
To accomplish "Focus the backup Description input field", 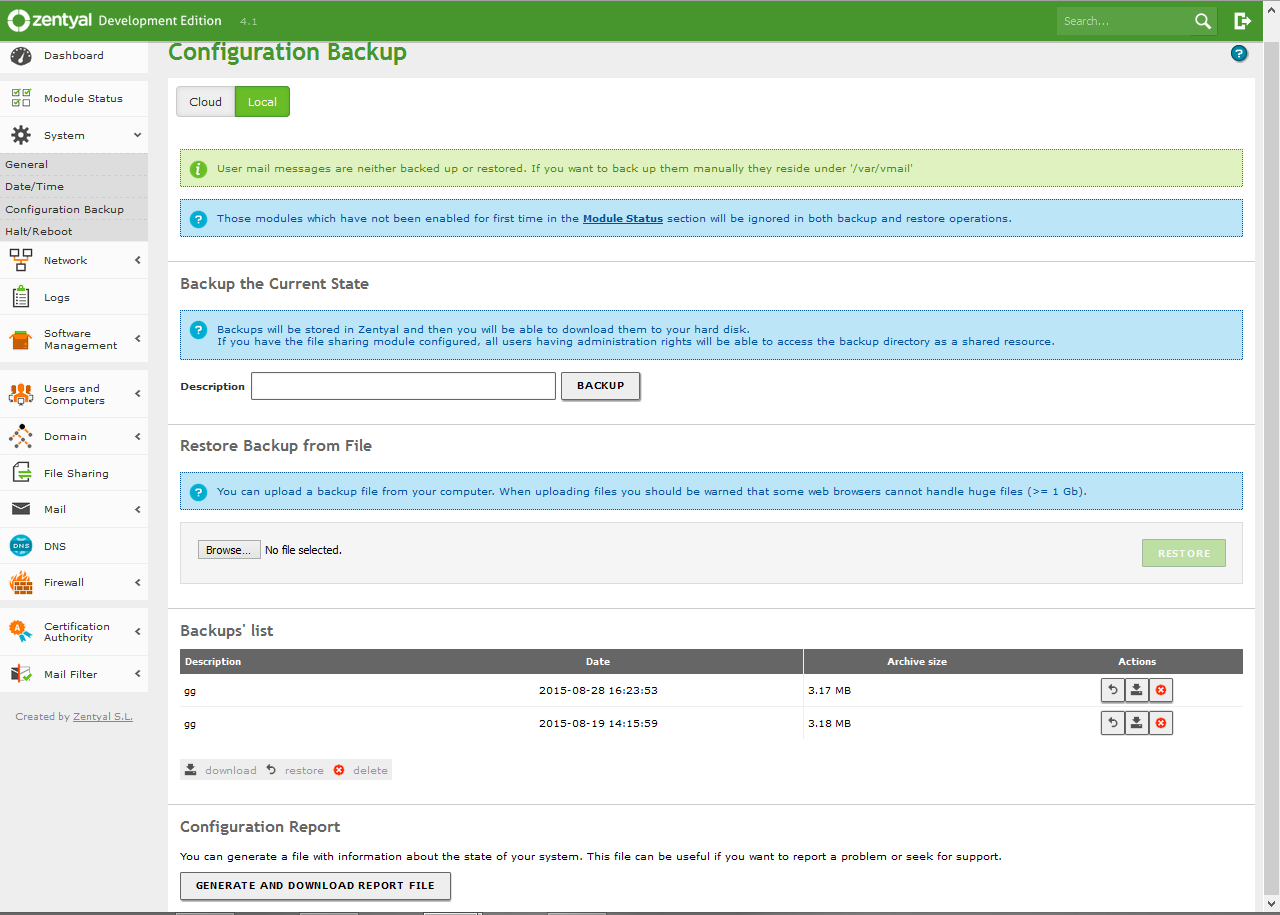I will [403, 386].
